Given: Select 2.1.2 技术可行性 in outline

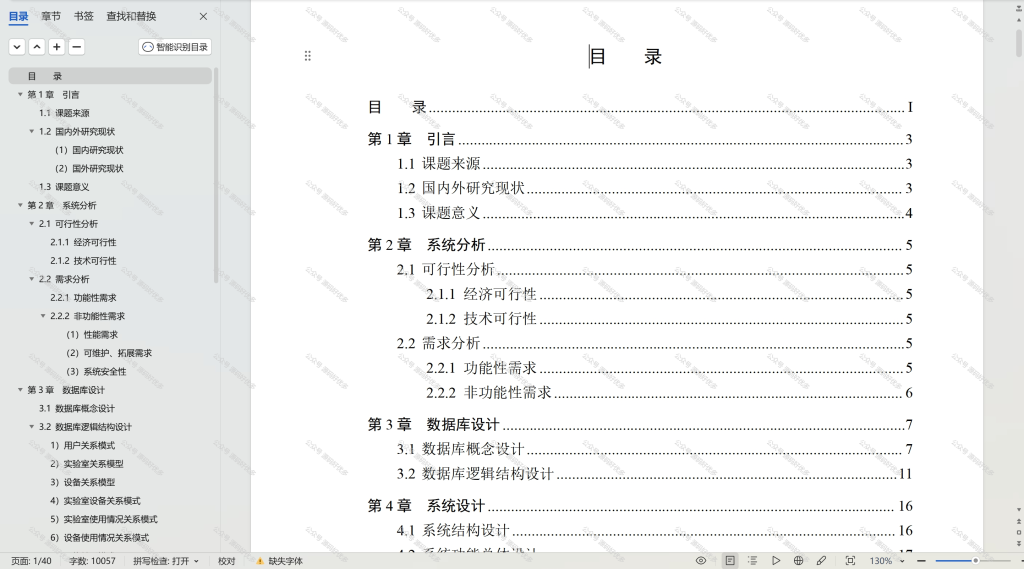Looking at the screenshot, I should coord(84,261).
